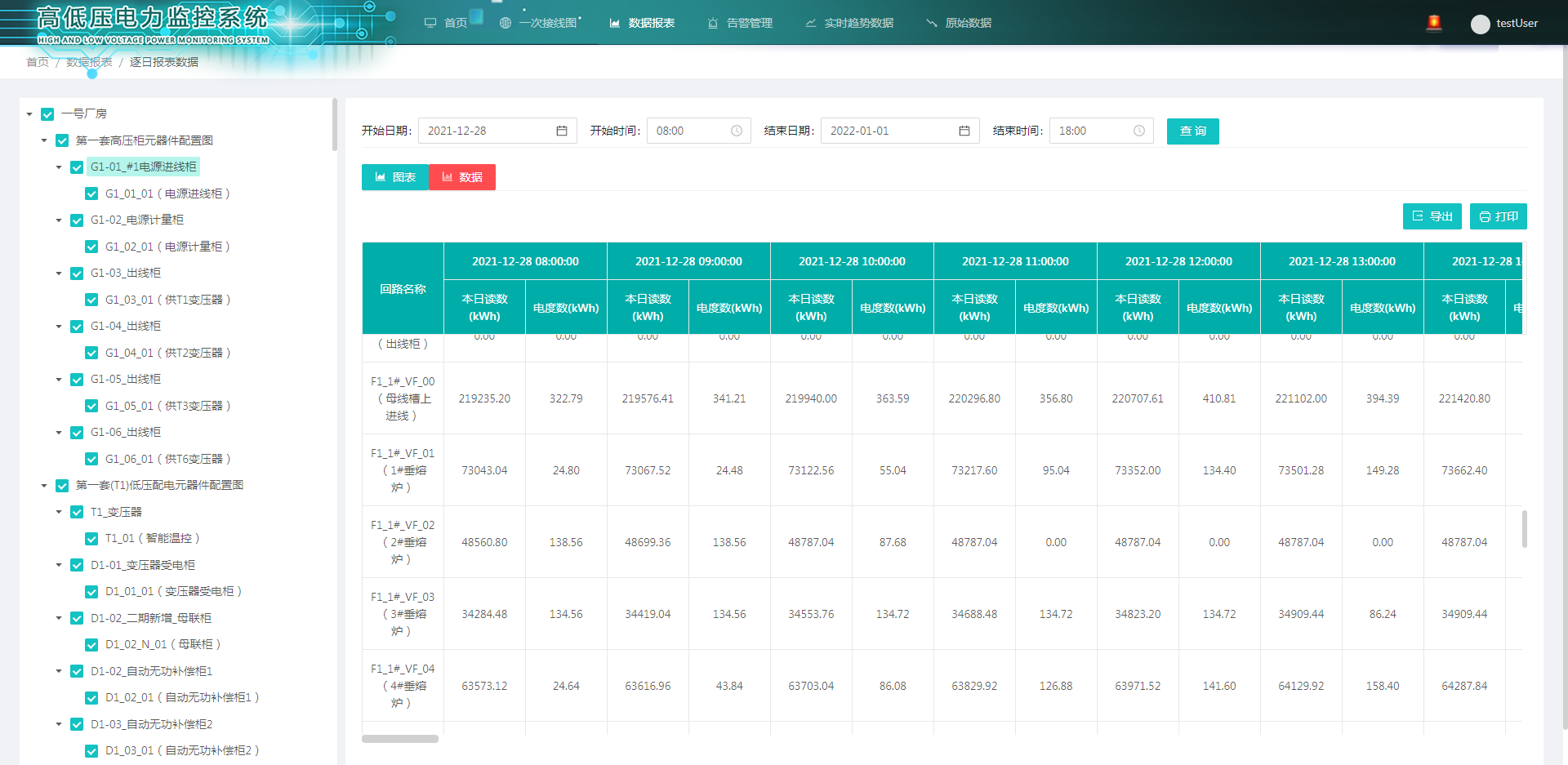Focus the end date input 2022-01-01
Image resolution: width=1568 pixels, height=765 pixels.
coord(900,131)
